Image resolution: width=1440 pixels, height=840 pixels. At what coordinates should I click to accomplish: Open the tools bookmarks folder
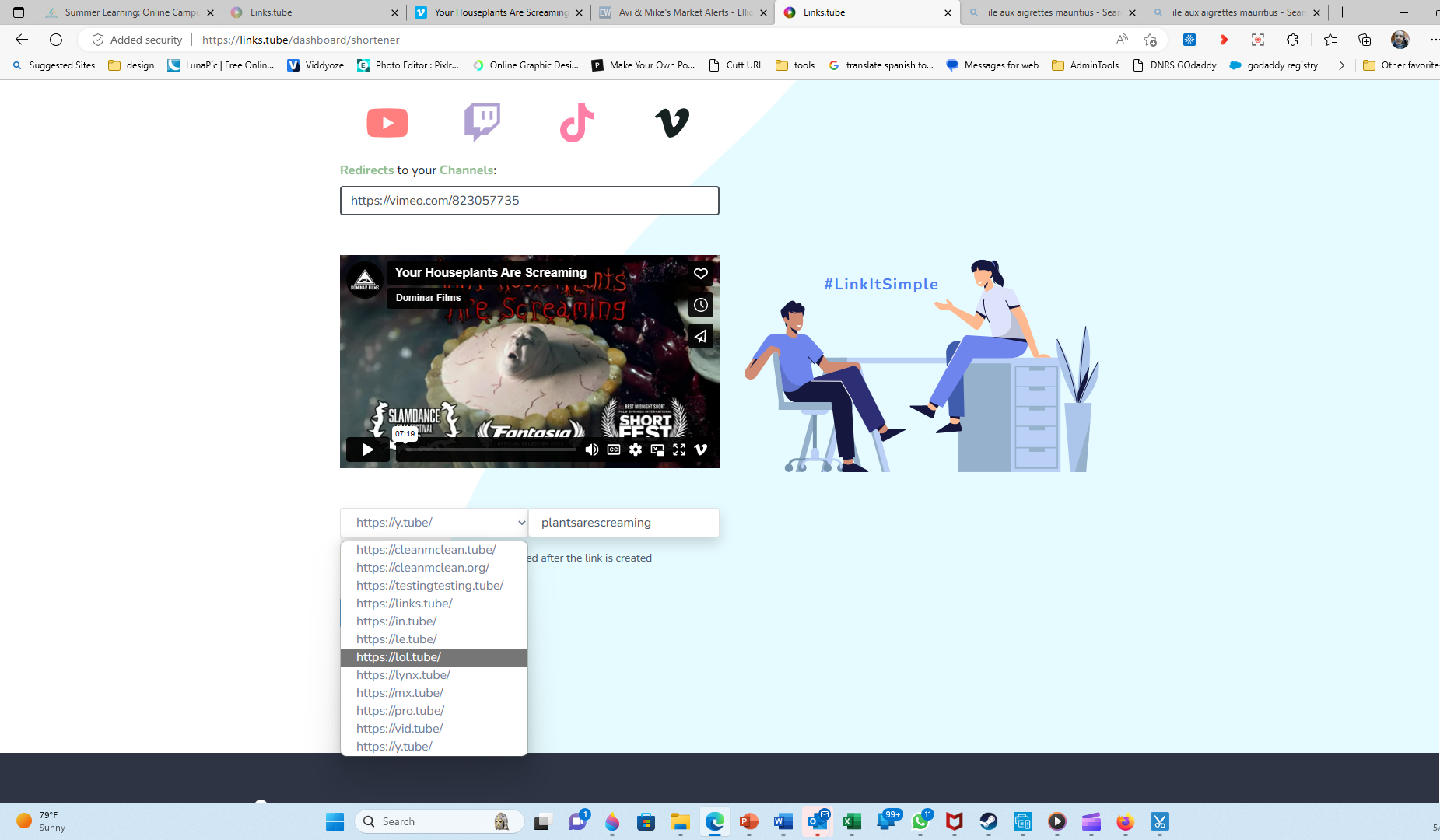tap(795, 65)
